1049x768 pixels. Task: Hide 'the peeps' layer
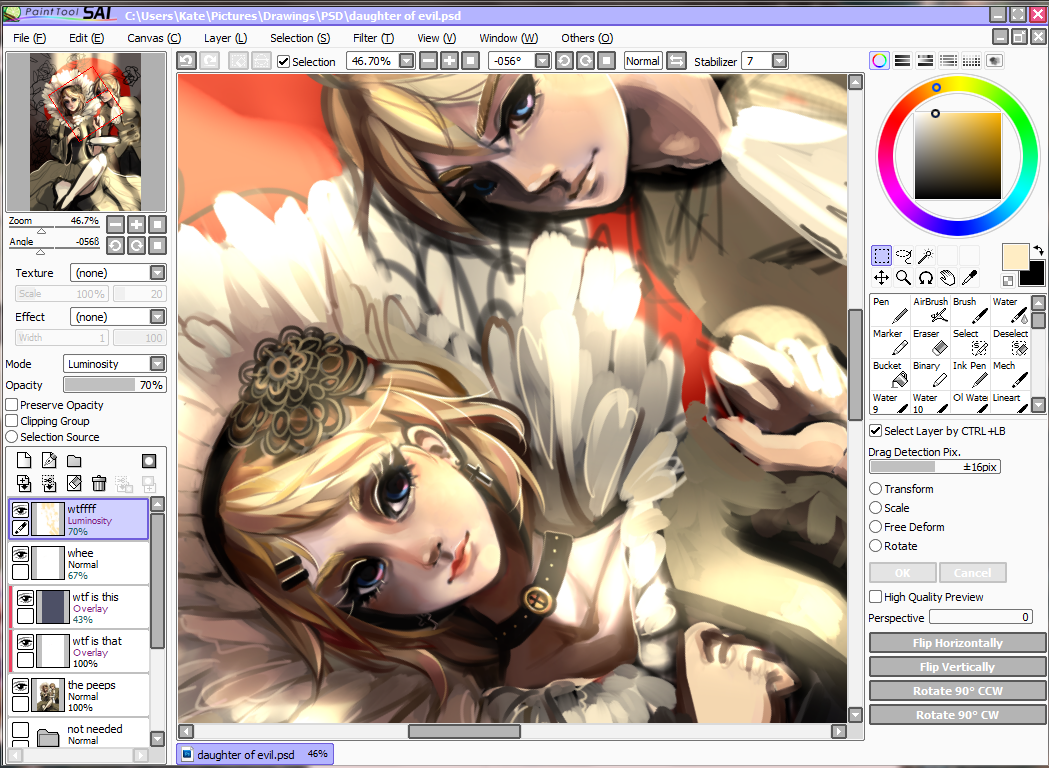(21, 686)
